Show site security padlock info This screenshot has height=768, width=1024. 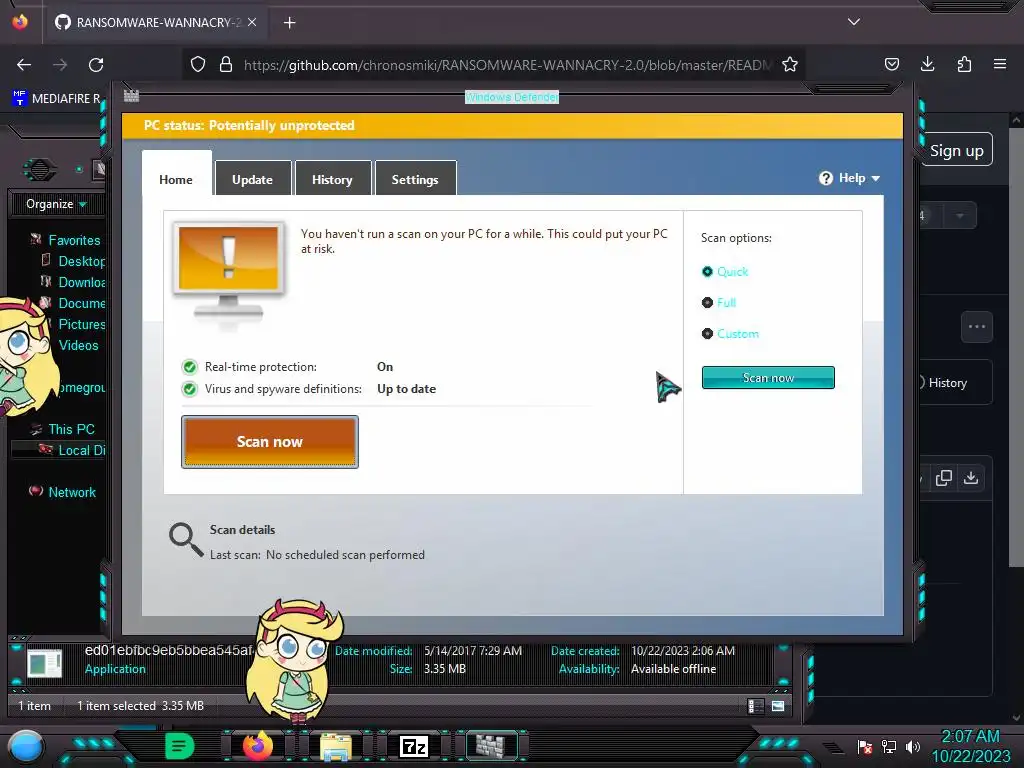click(226, 65)
